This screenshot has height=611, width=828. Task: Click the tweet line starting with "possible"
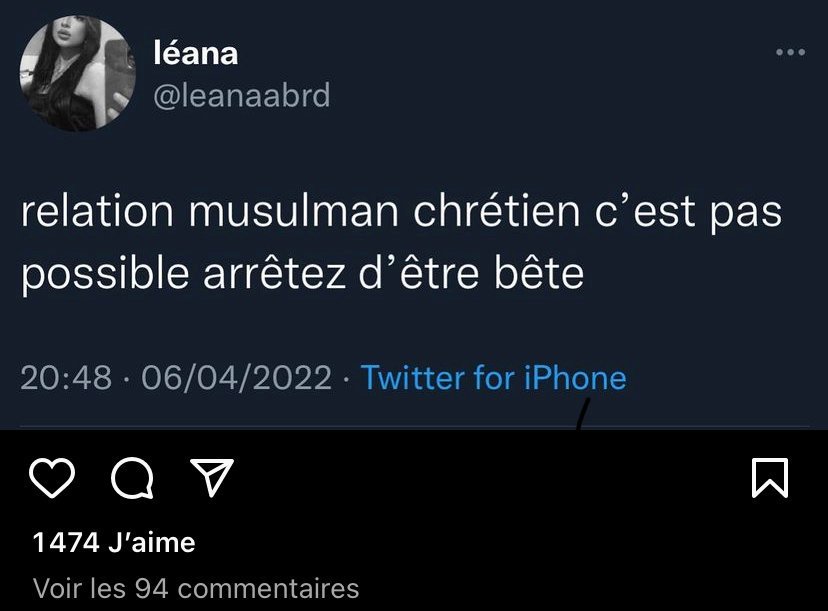(302, 272)
